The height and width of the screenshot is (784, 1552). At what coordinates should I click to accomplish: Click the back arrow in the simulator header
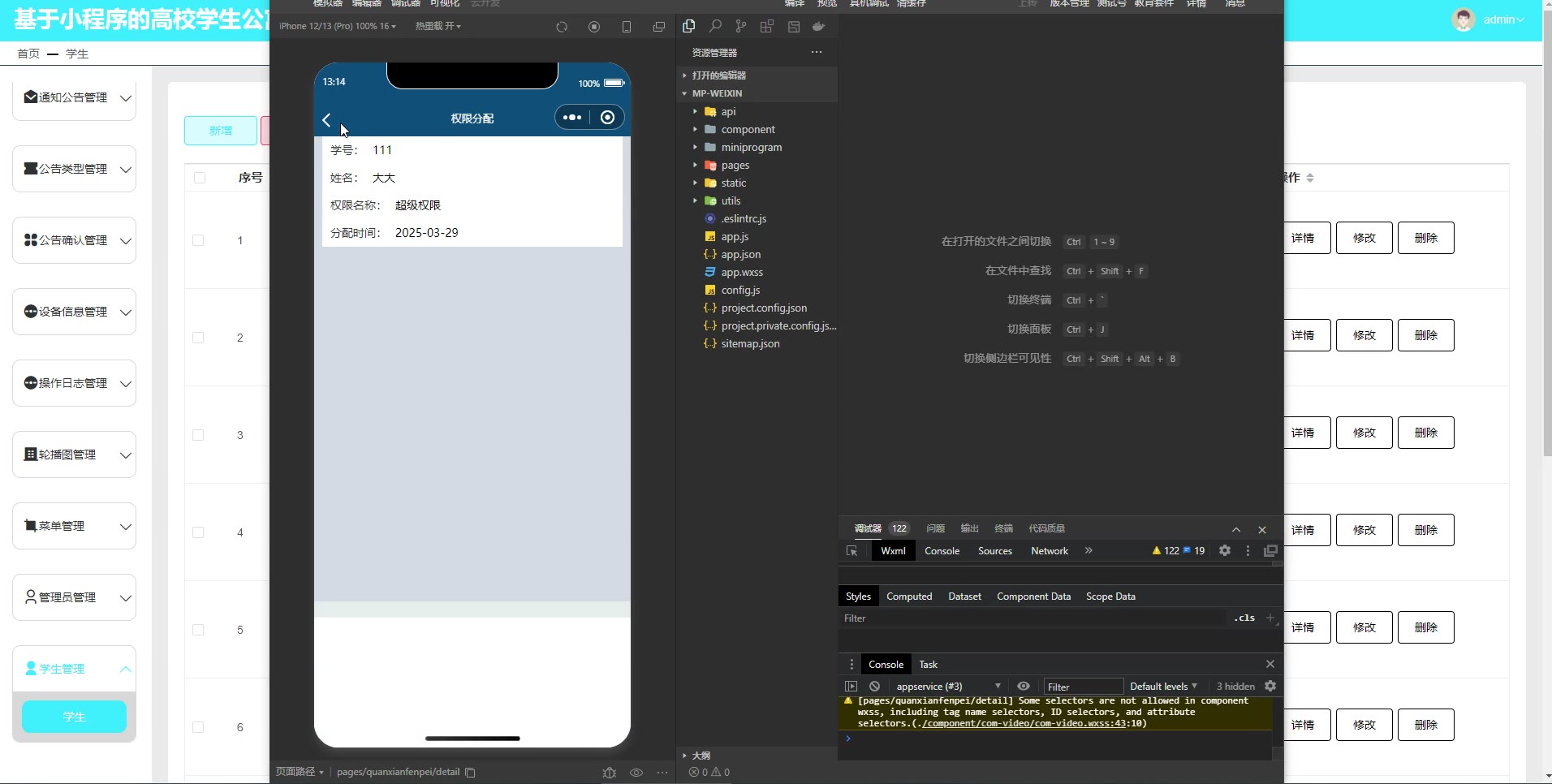(326, 120)
